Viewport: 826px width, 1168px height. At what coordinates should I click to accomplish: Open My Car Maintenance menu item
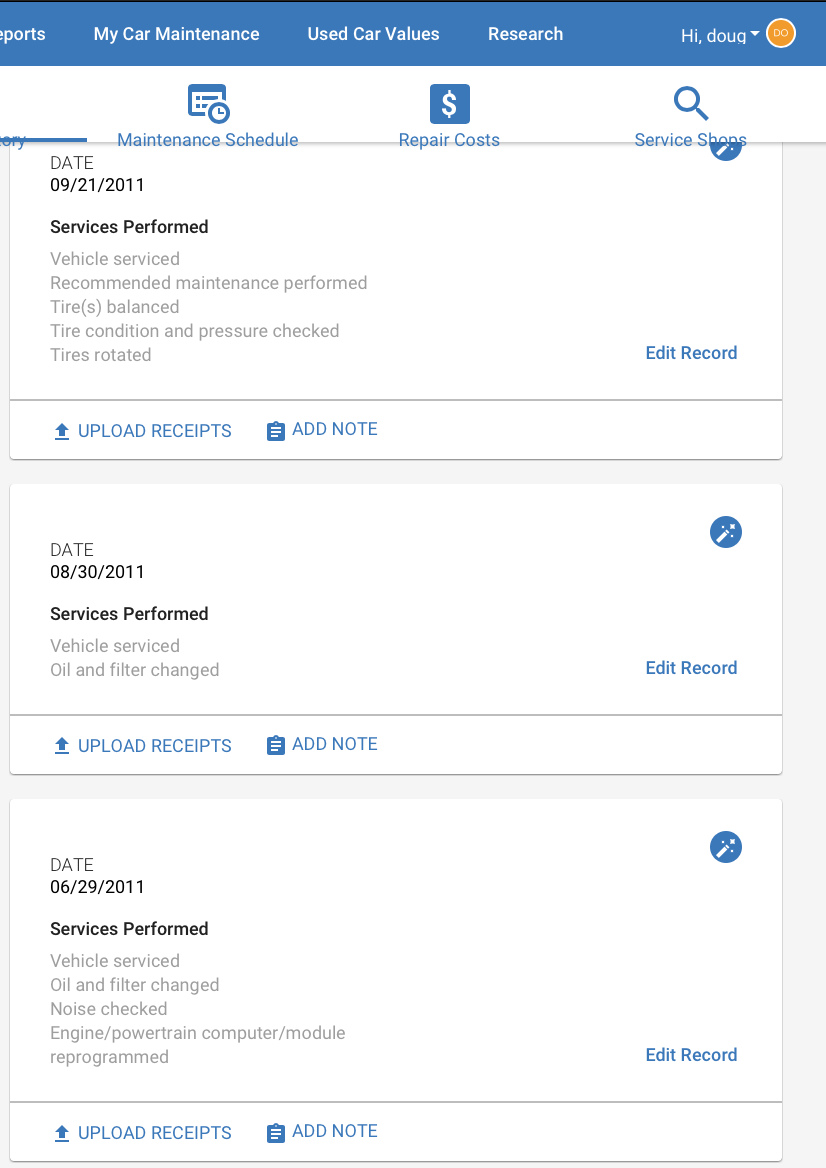[x=177, y=34]
